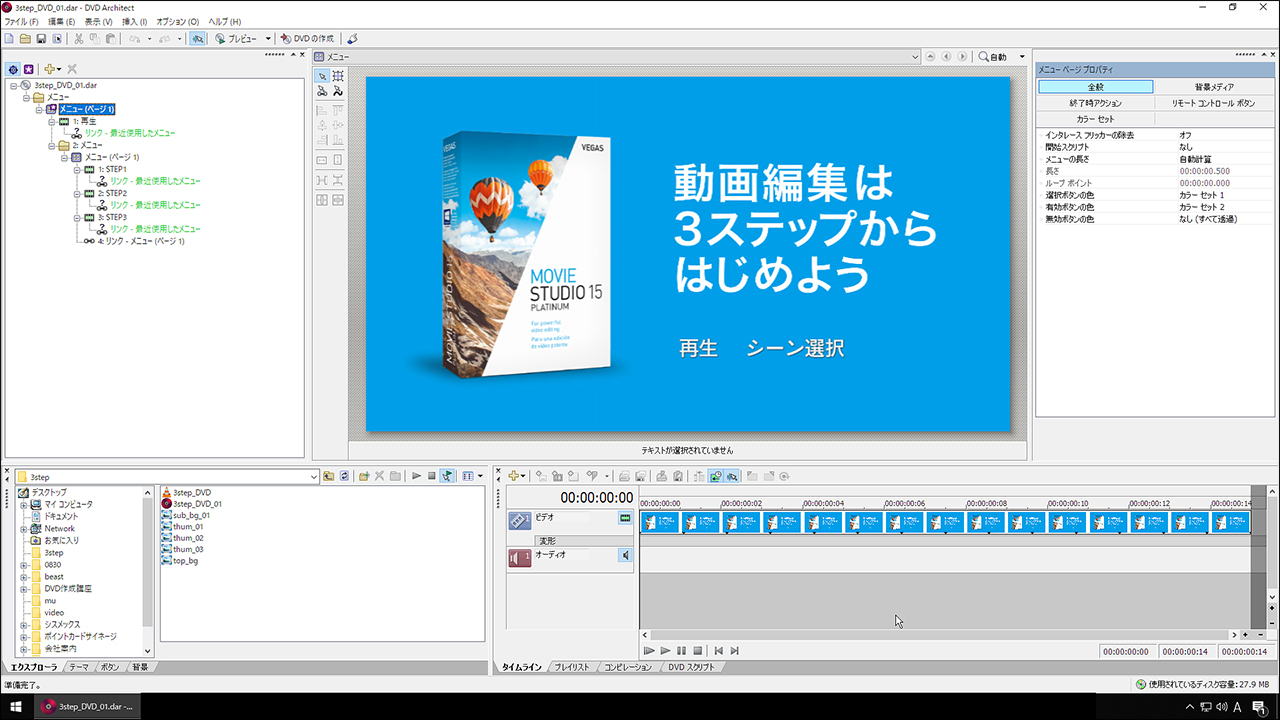This screenshot has height=720, width=1280.
Task: Click the burn disc icon after DVDの作成
Action: (x=352, y=38)
